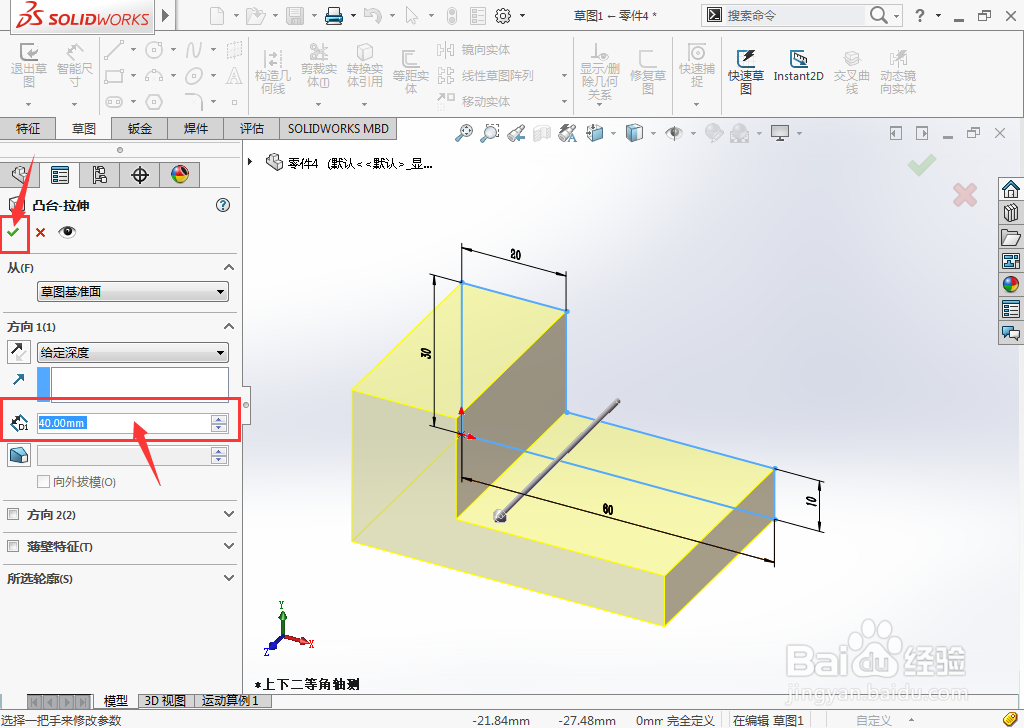Select Linear Sketch Pattern (线性草图阵列)
Screen dimensions: 1024x728
tap(486, 76)
